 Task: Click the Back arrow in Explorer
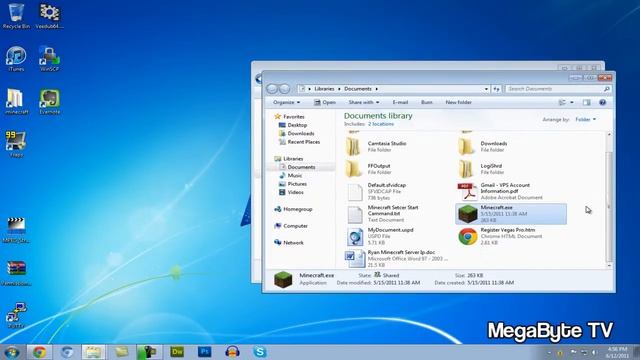click(x=272, y=89)
